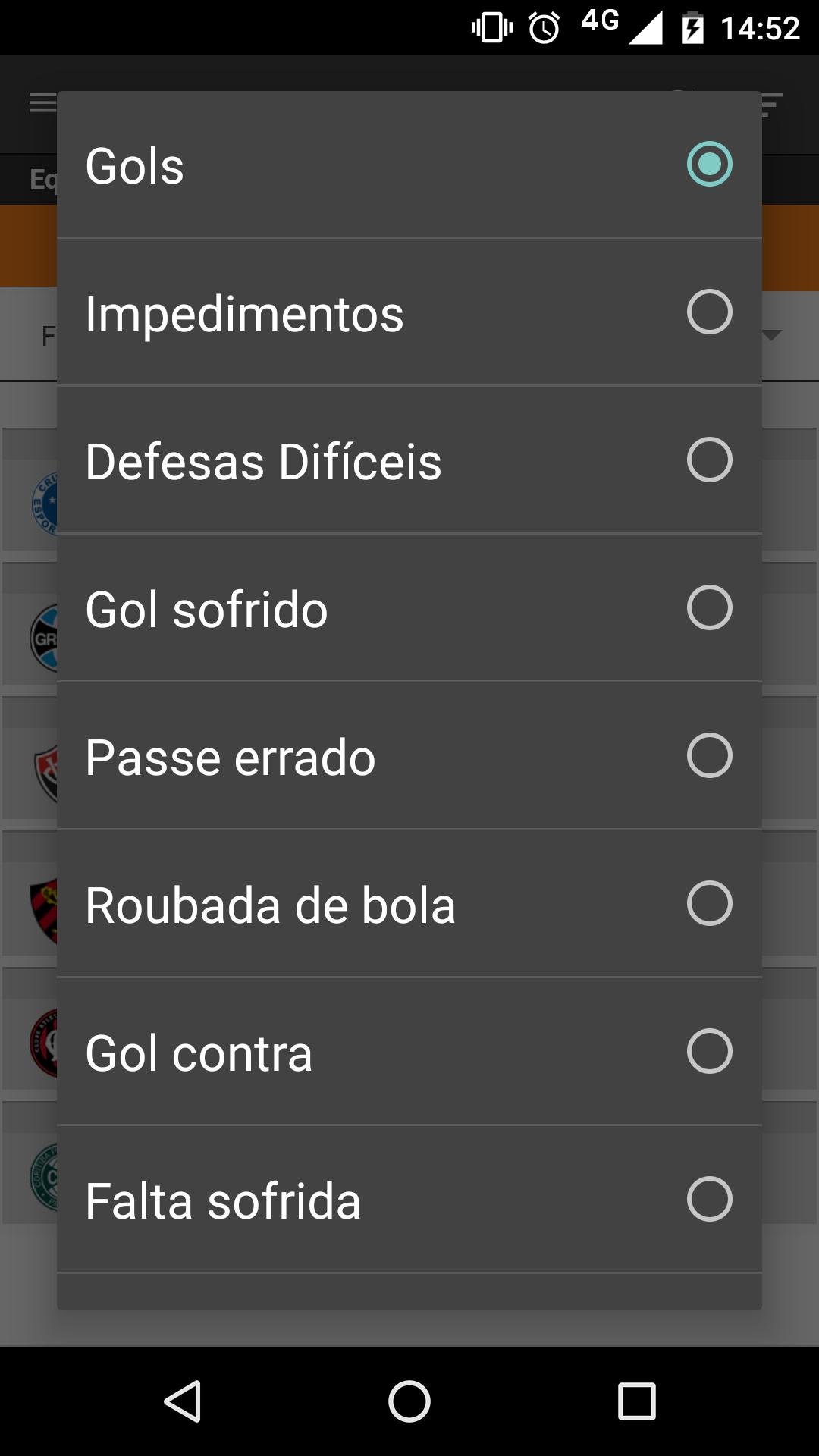Viewport: 819px width, 1456px height.
Task: Choose the Impedimentos radio option
Action: click(x=709, y=312)
